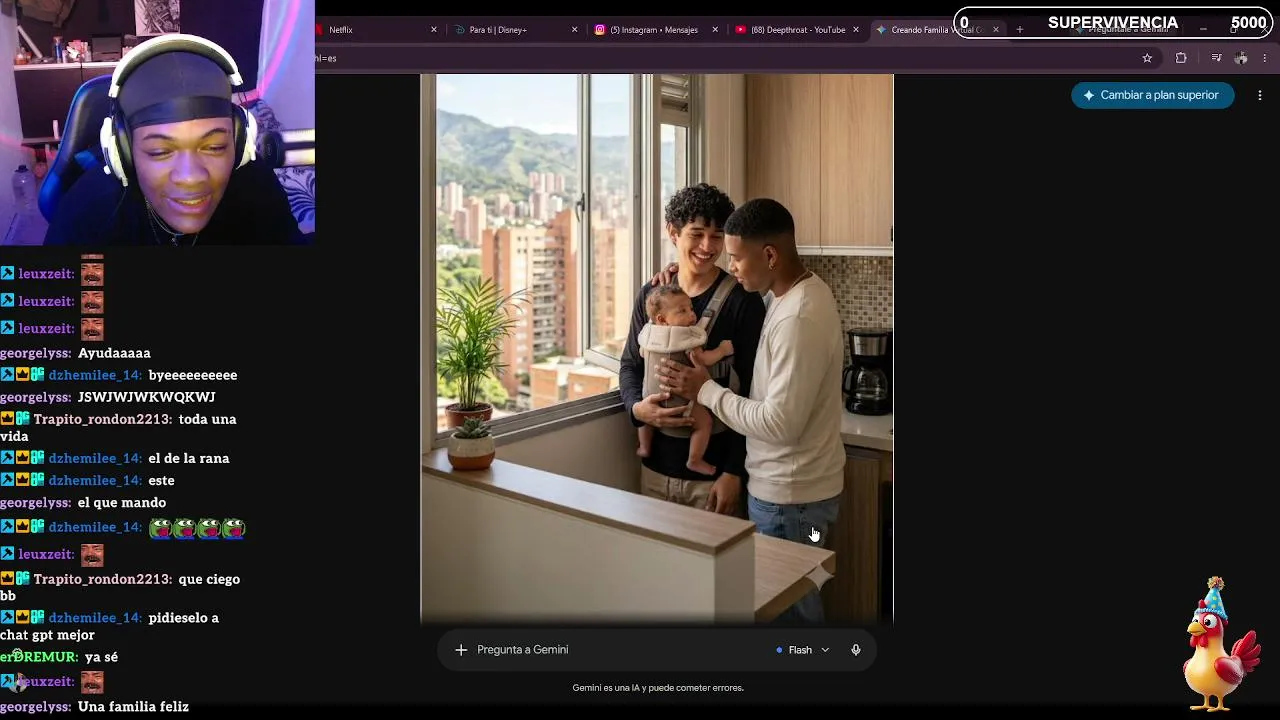Open a new browser tab
Image resolution: width=1280 pixels, height=720 pixels.
[x=1020, y=30]
